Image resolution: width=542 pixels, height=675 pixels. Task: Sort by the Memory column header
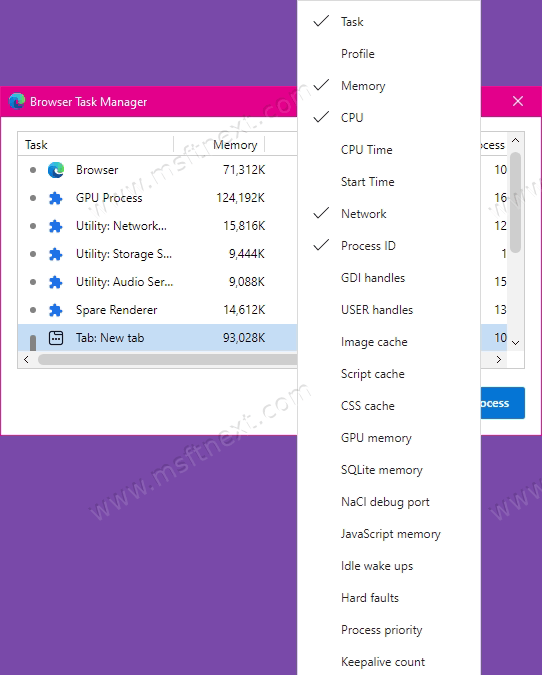click(x=219, y=145)
